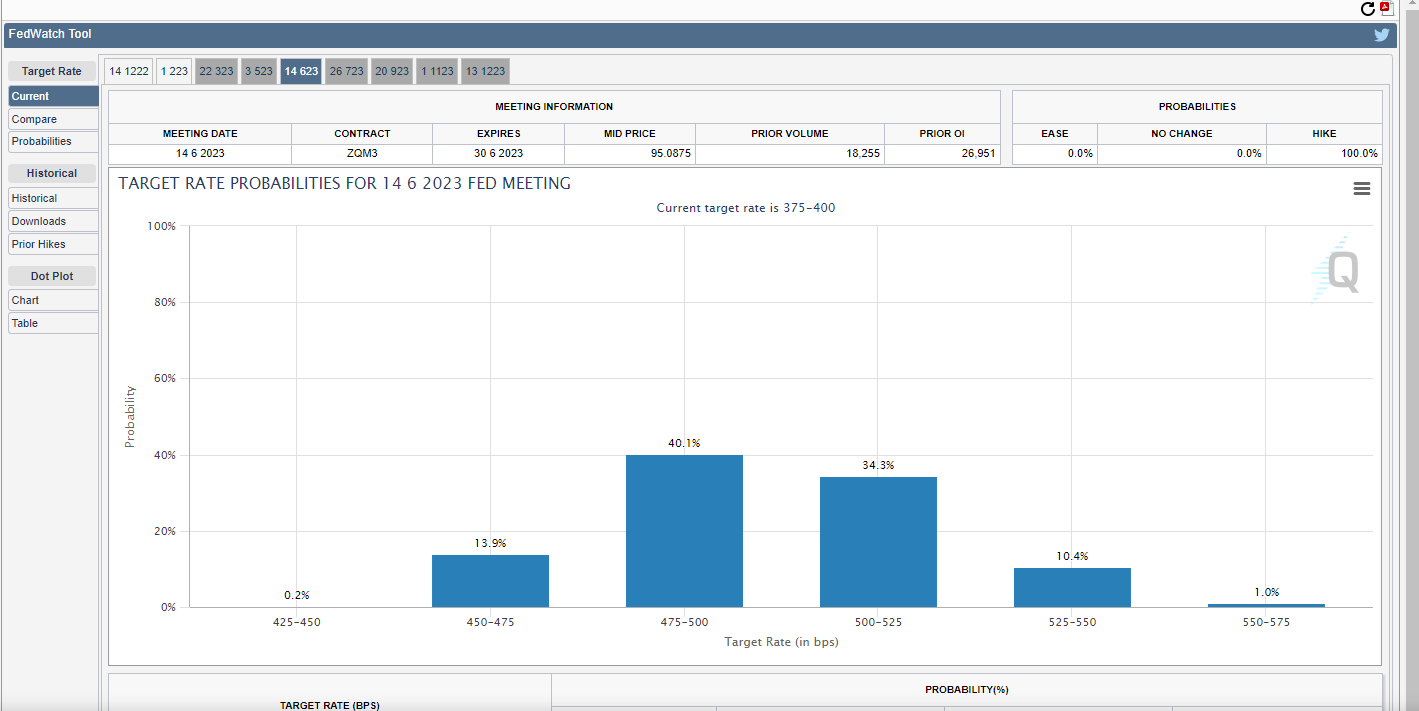Click the 450-475 bar in chart
This screenshot has height=711, width=1419.
point(490,581)
